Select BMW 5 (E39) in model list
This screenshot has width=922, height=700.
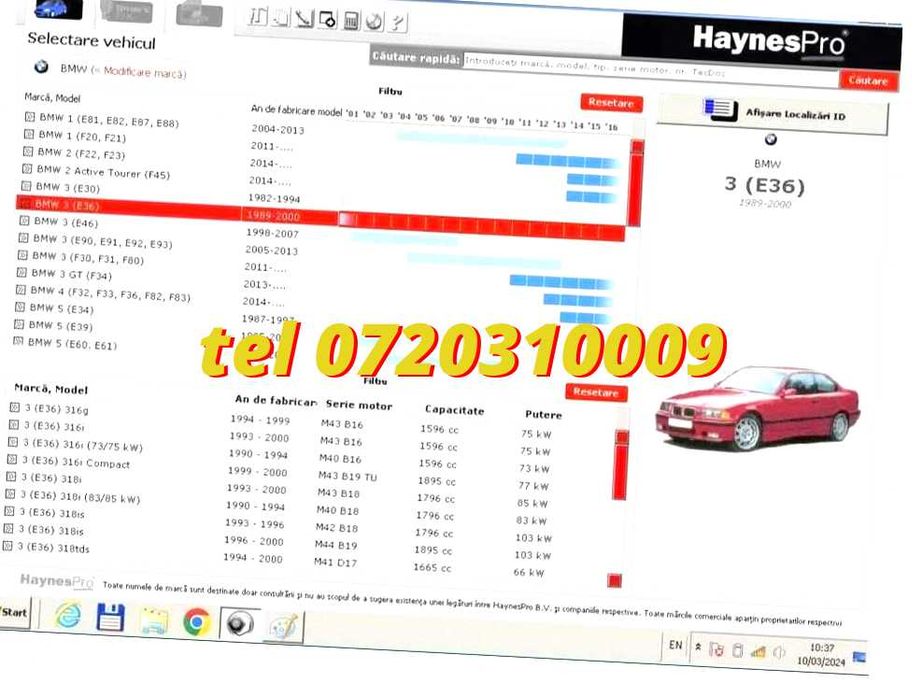(x=61, y=325)
